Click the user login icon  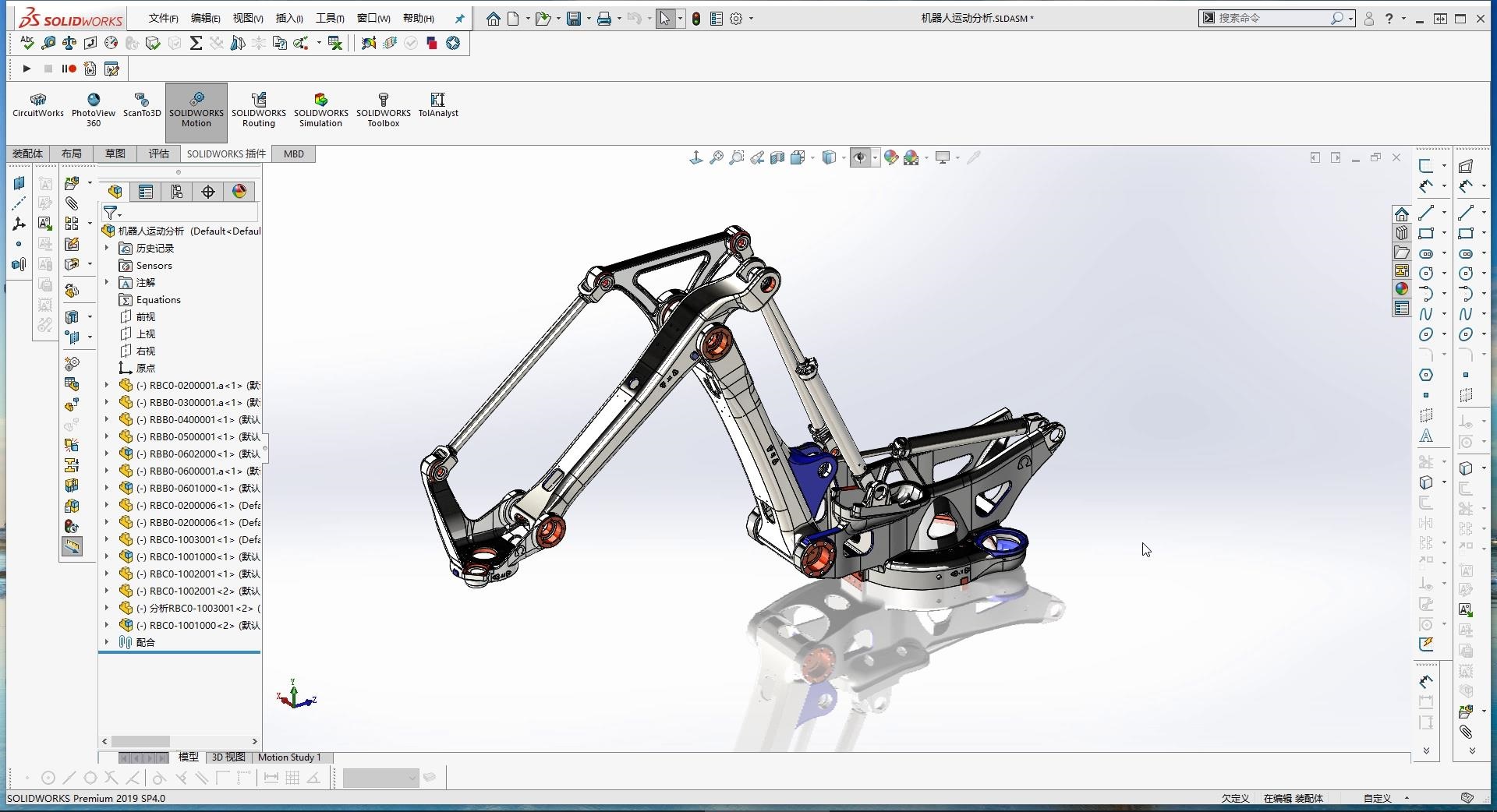tap(1368, 19)
